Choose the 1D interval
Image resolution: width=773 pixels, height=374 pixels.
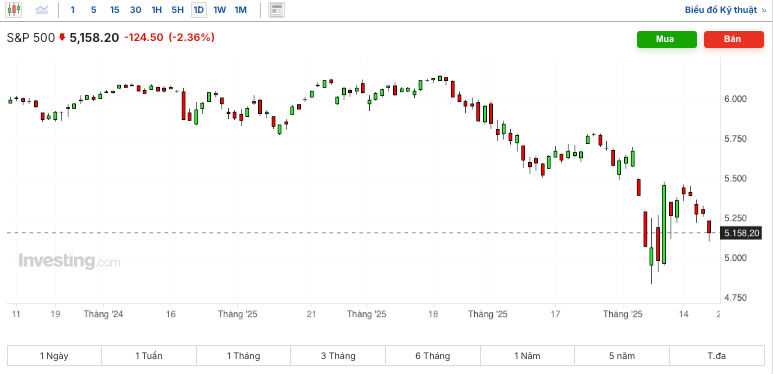pyautogui.click(x=199, y=10)
